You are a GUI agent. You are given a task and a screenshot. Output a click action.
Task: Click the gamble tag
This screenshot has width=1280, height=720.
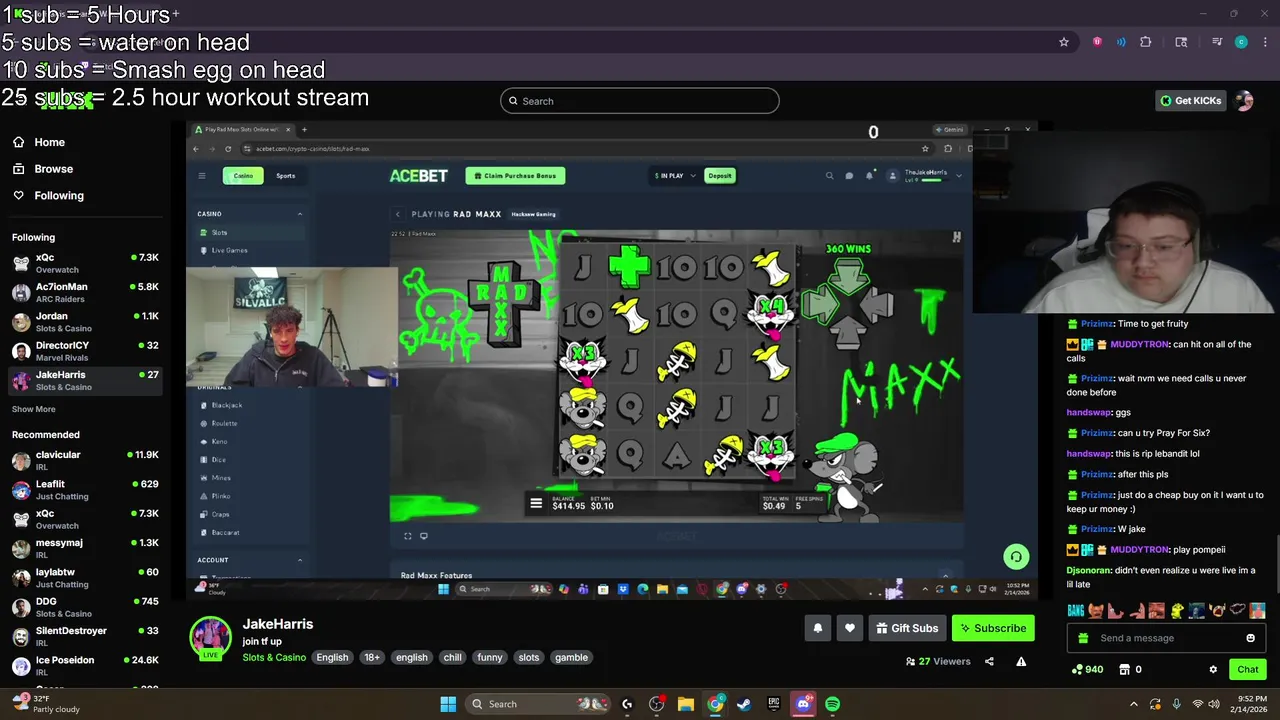click(571, 657)
